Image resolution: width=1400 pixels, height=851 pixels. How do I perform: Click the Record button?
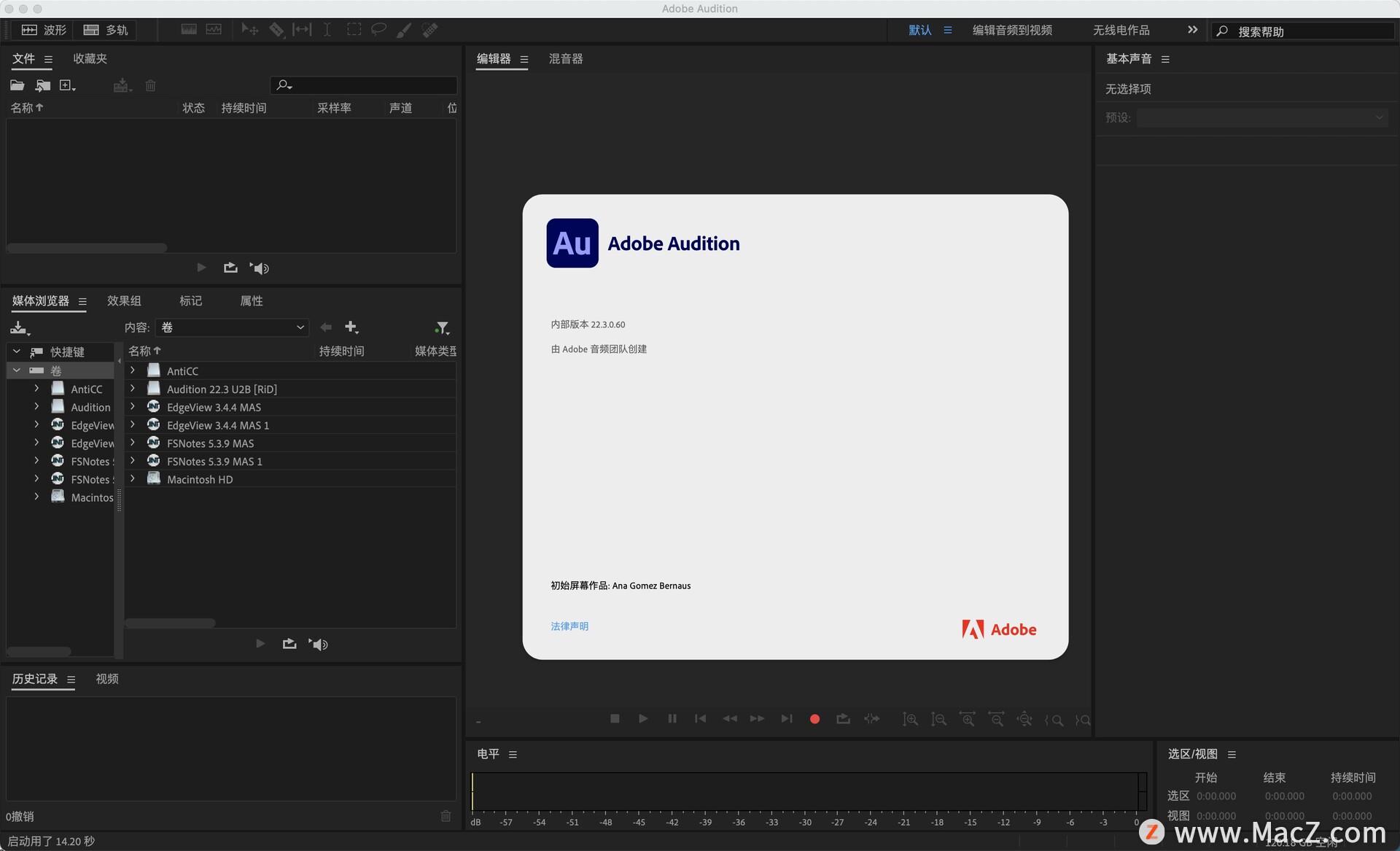coord(814,719)
